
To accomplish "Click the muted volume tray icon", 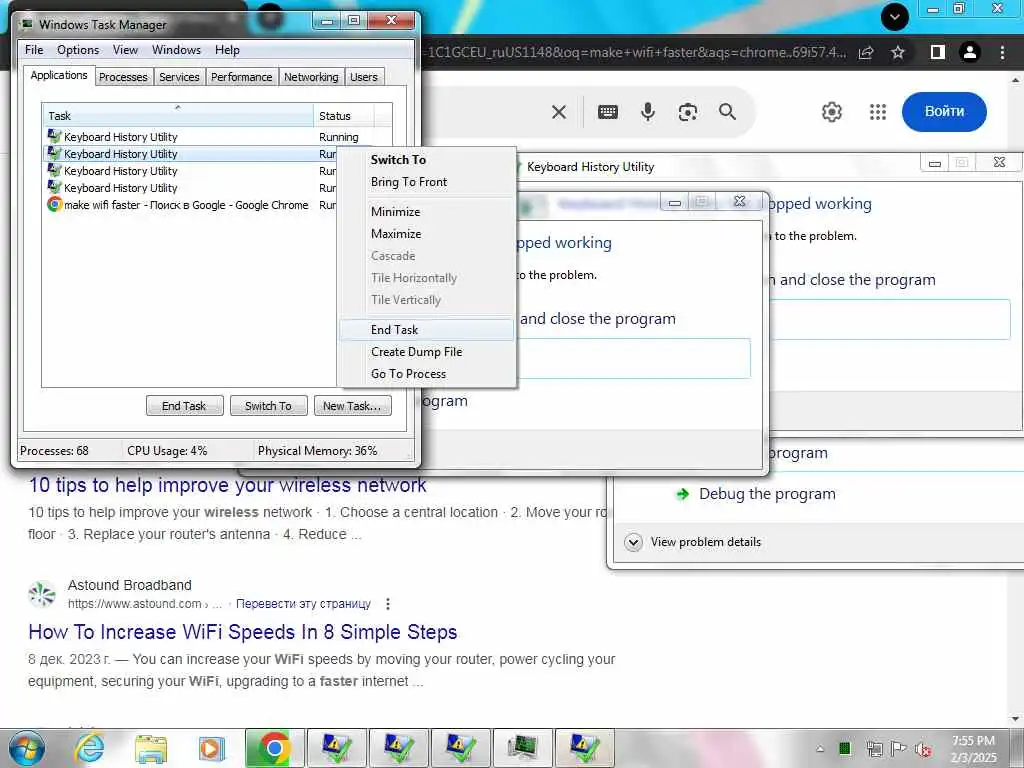I will [923, 749].
